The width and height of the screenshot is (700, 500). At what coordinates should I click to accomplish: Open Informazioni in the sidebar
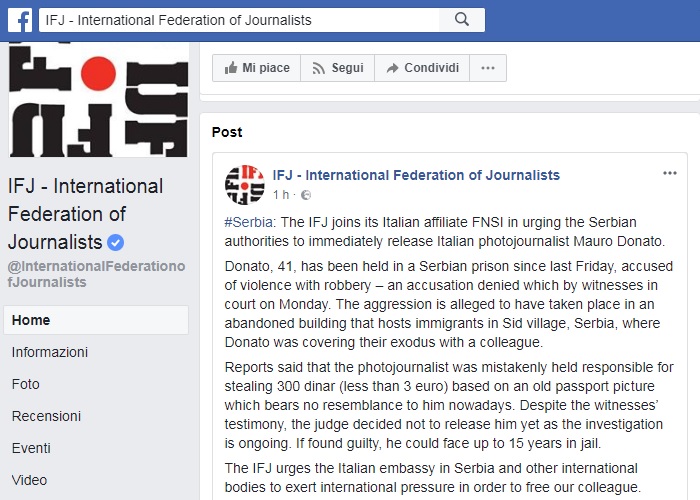click(50, 352)
